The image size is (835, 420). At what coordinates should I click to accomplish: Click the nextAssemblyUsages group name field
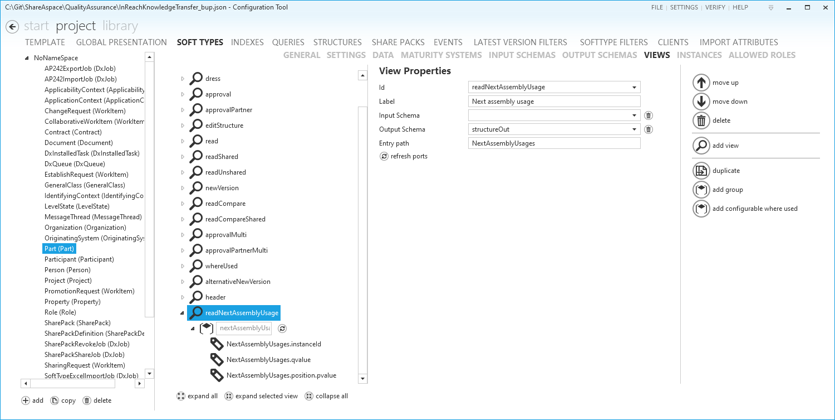click(x=244, y=328)
